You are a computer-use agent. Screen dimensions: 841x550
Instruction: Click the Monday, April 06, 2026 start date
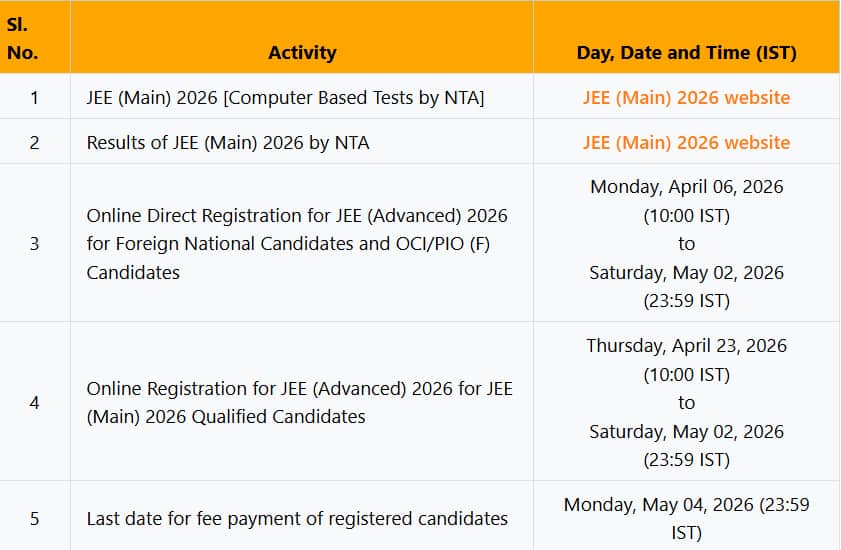pyautogui.click(x=686, y=187)
